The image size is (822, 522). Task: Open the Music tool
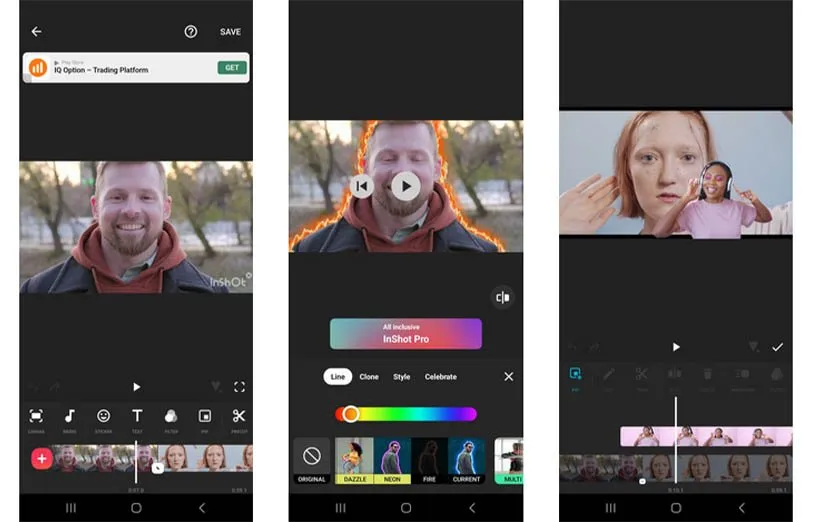[x=70, y=417]
